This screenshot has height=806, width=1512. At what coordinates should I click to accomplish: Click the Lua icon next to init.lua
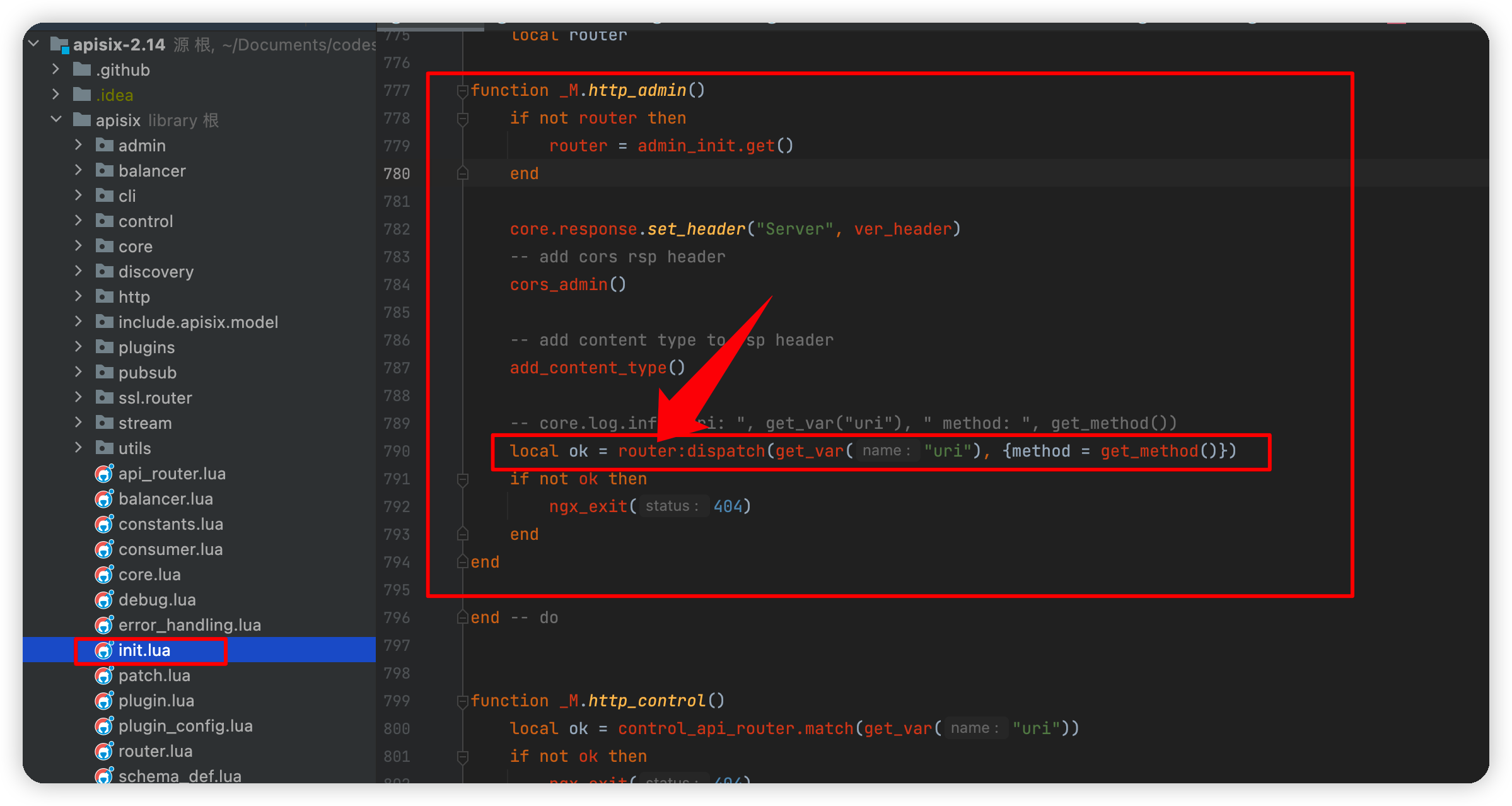pyautogui.click(x=104, y=650)
